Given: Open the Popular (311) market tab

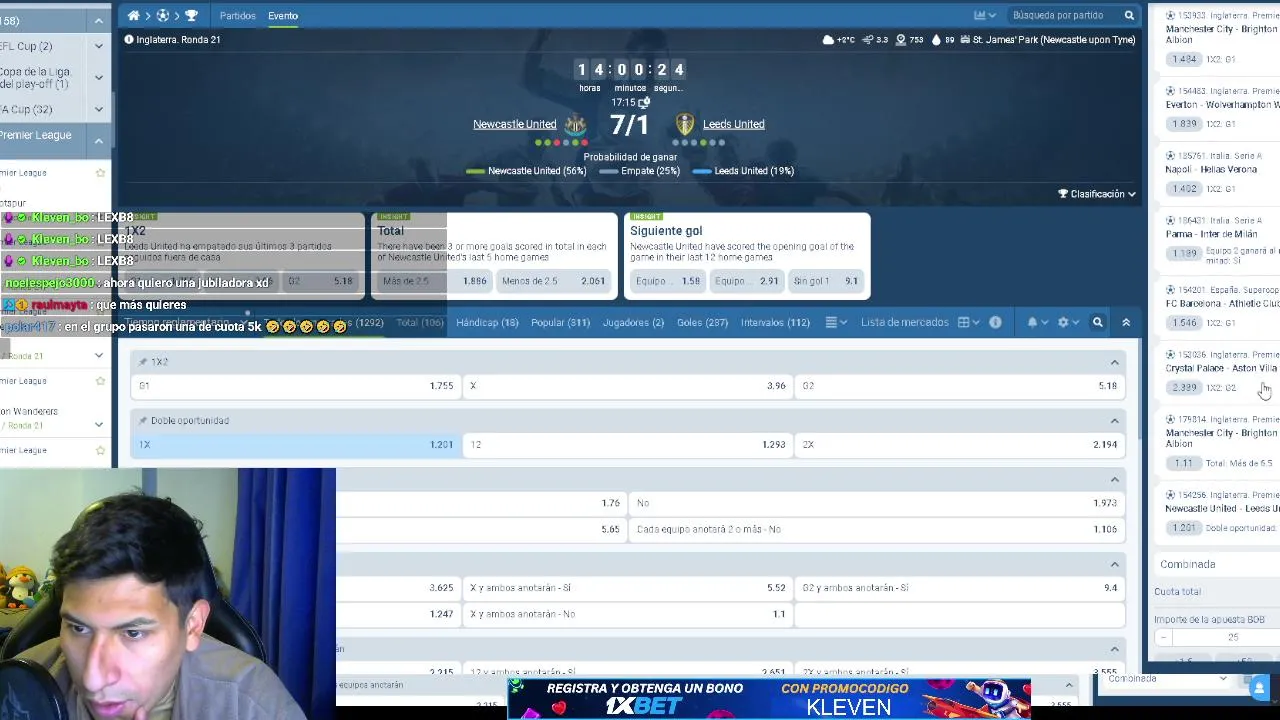Looking at the screenshot, I should pos(560,323).
